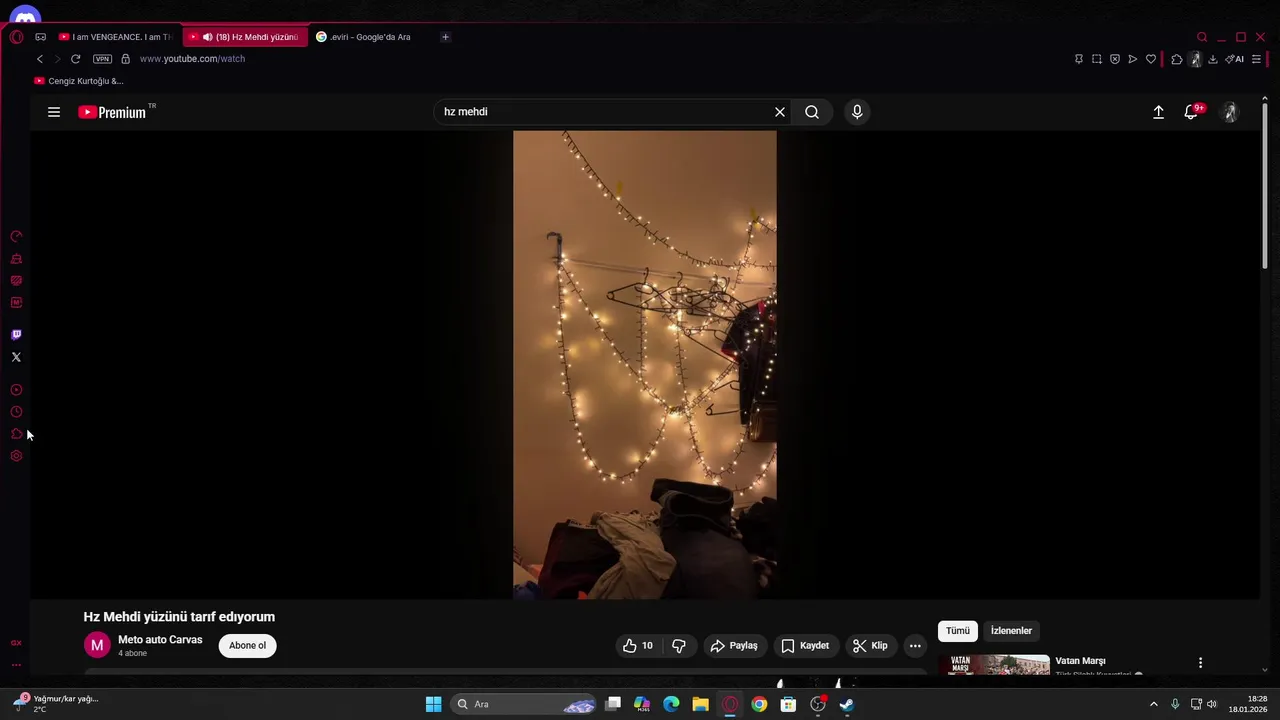Click the video player area

644,365
